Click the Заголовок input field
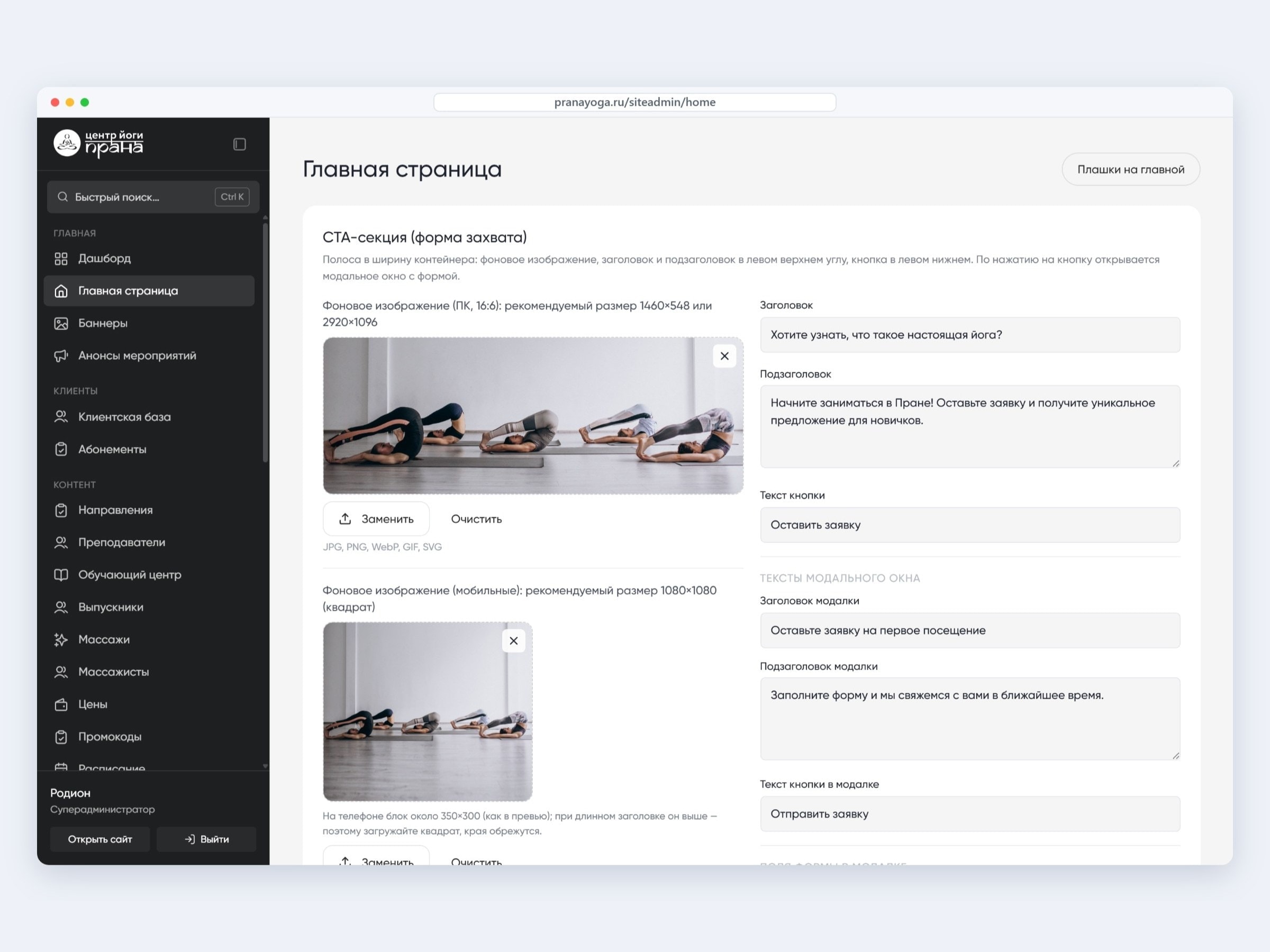Viewport: 1270px width, 952px height. (970, 335)
